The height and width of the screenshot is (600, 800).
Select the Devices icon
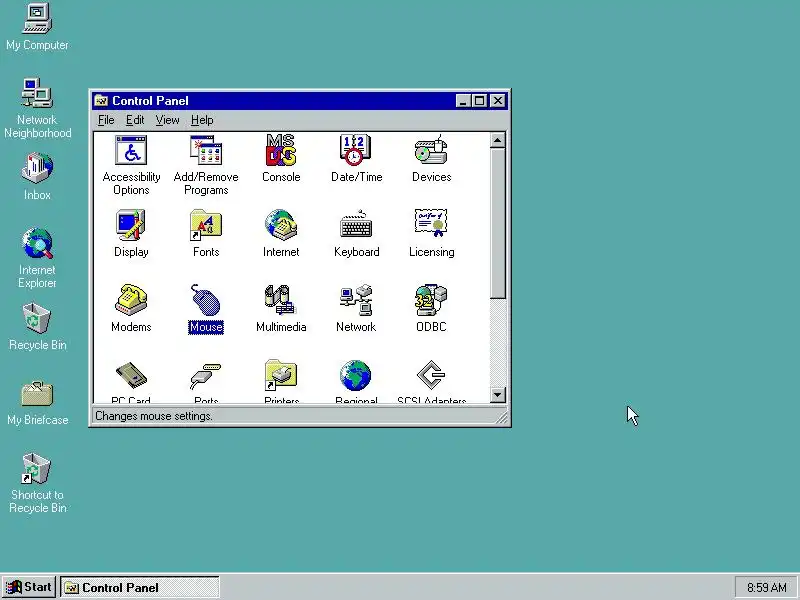[431, 150]
